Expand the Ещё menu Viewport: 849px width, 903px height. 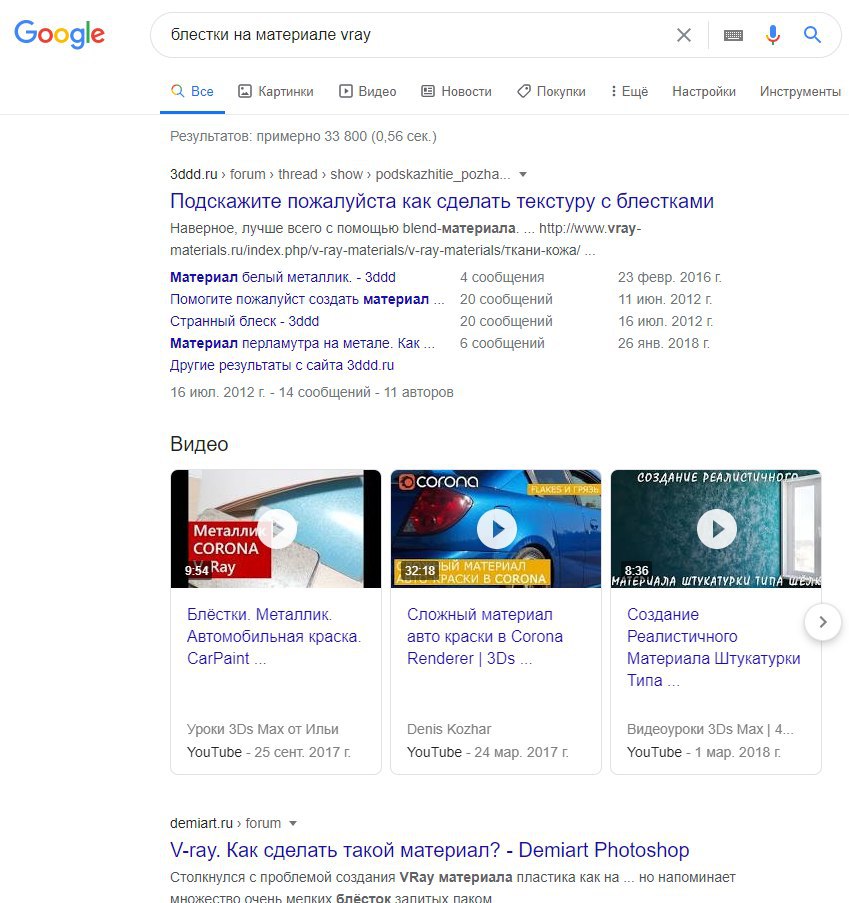tap(629, 92)
